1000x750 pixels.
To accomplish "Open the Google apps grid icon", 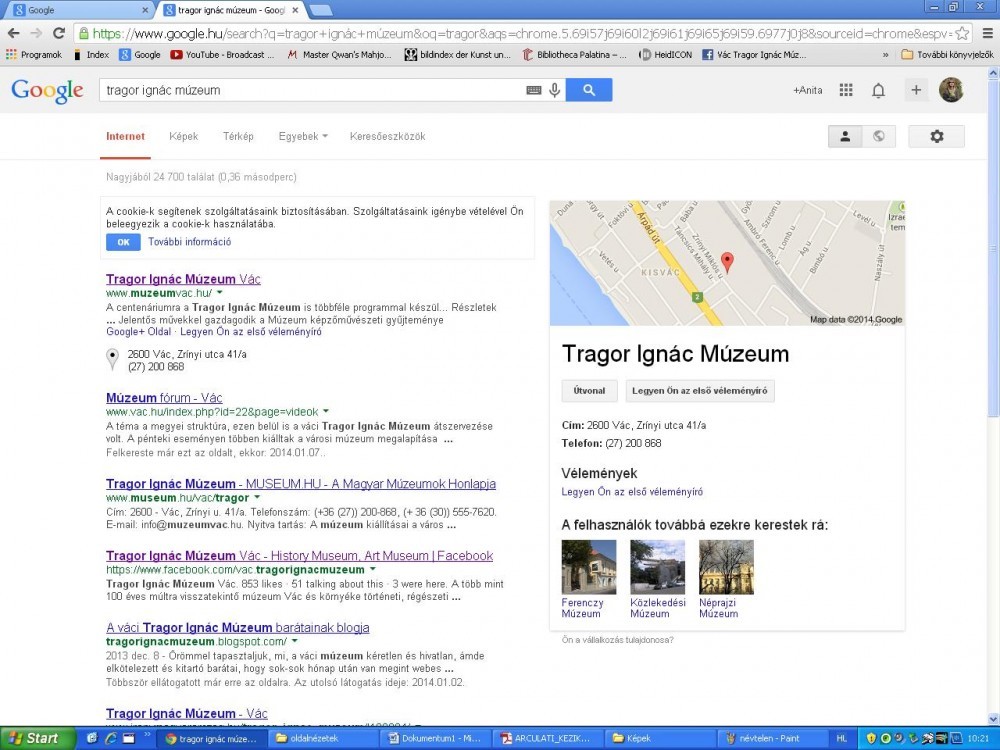I will [x=846, y=90].
